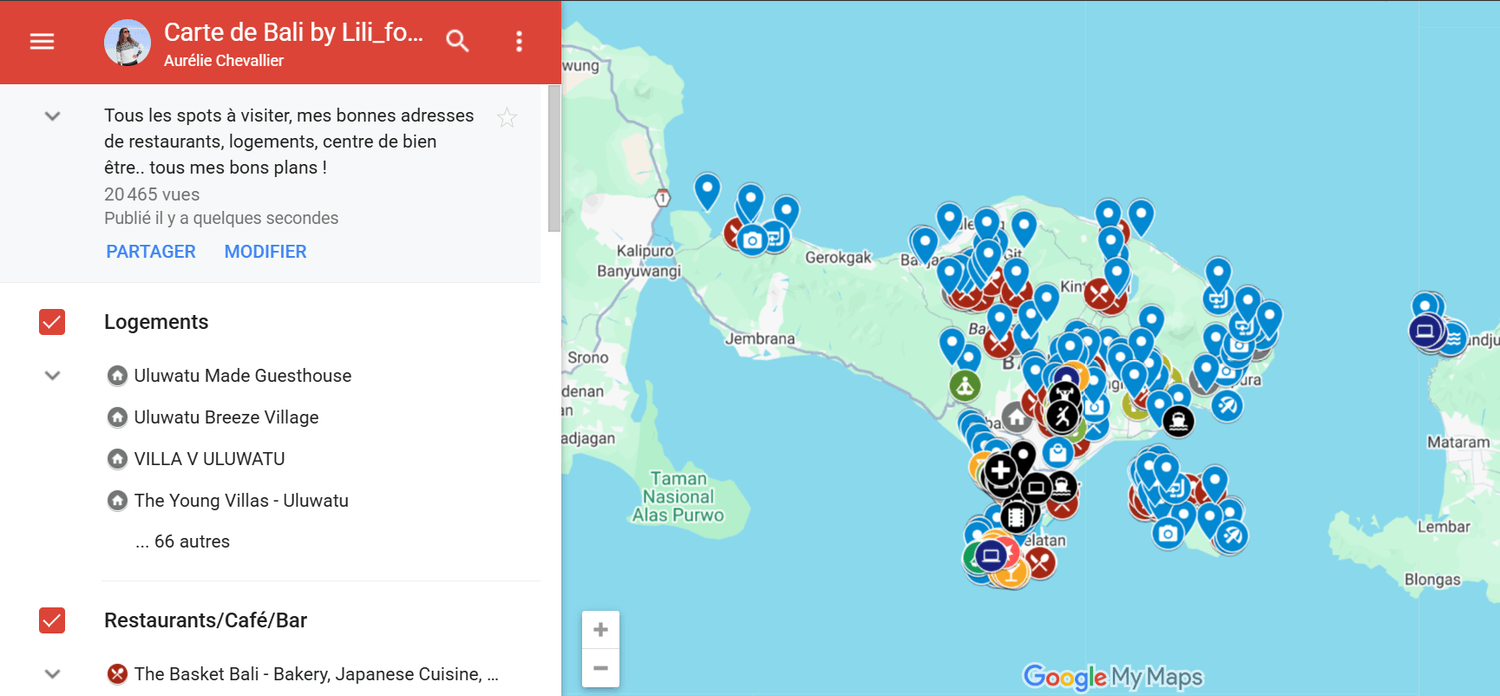The width and height of the screenshot is (1500, 696).
Task: Star this map with the star icon
Action: coord(507,118)
